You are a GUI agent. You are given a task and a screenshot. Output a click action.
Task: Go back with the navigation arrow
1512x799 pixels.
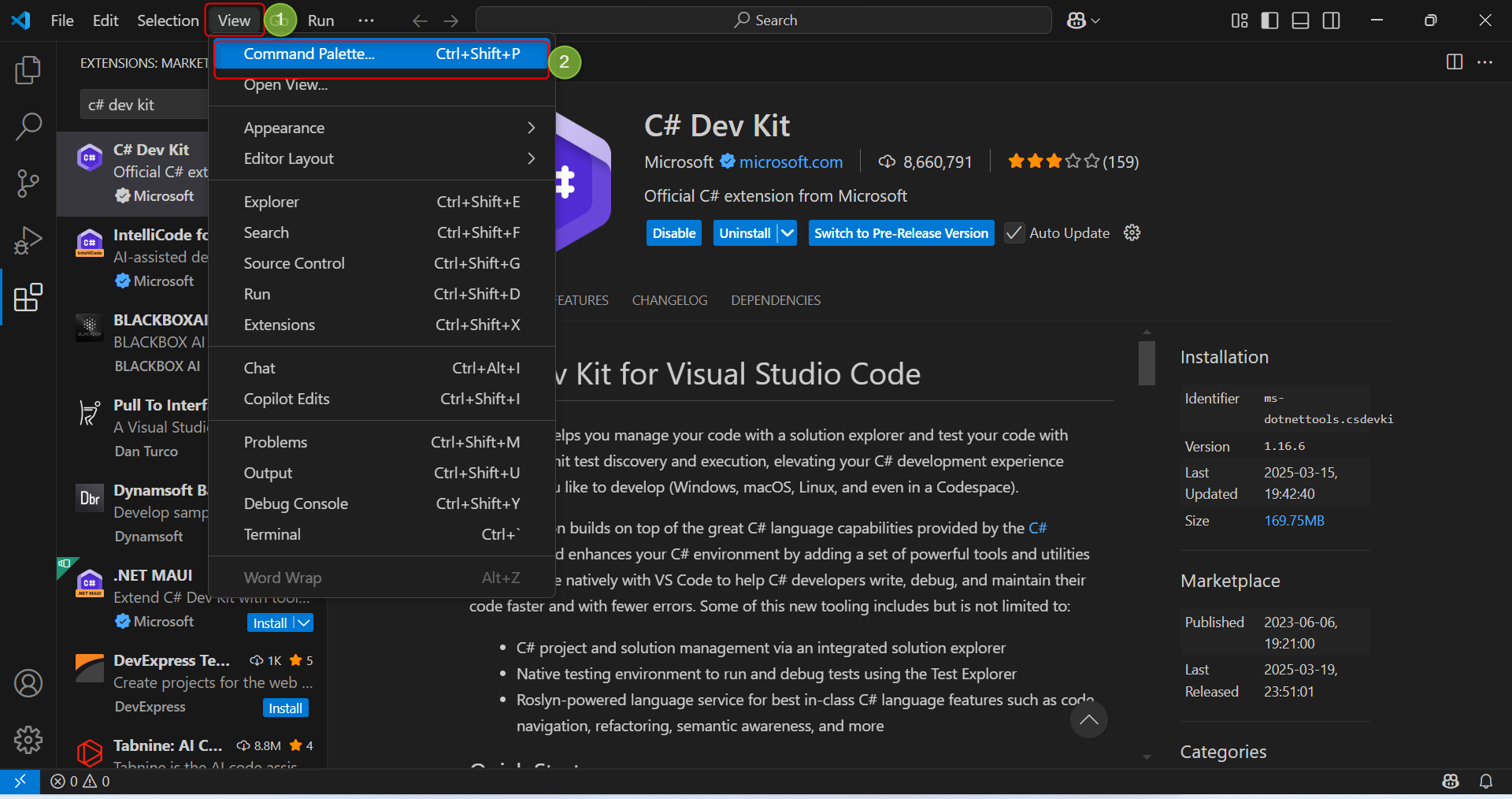click(x=421, y=20)
